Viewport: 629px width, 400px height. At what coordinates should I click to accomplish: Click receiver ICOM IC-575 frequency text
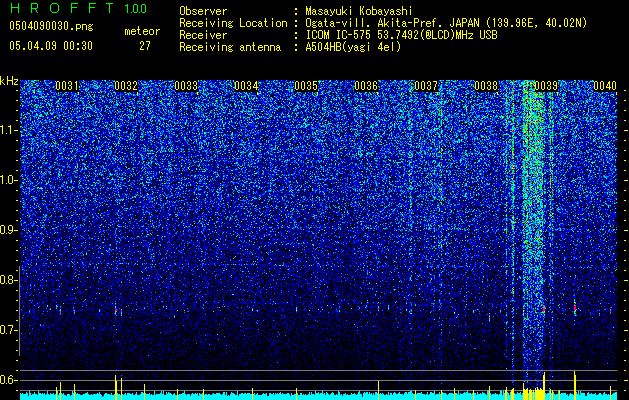tap(401, 35)
